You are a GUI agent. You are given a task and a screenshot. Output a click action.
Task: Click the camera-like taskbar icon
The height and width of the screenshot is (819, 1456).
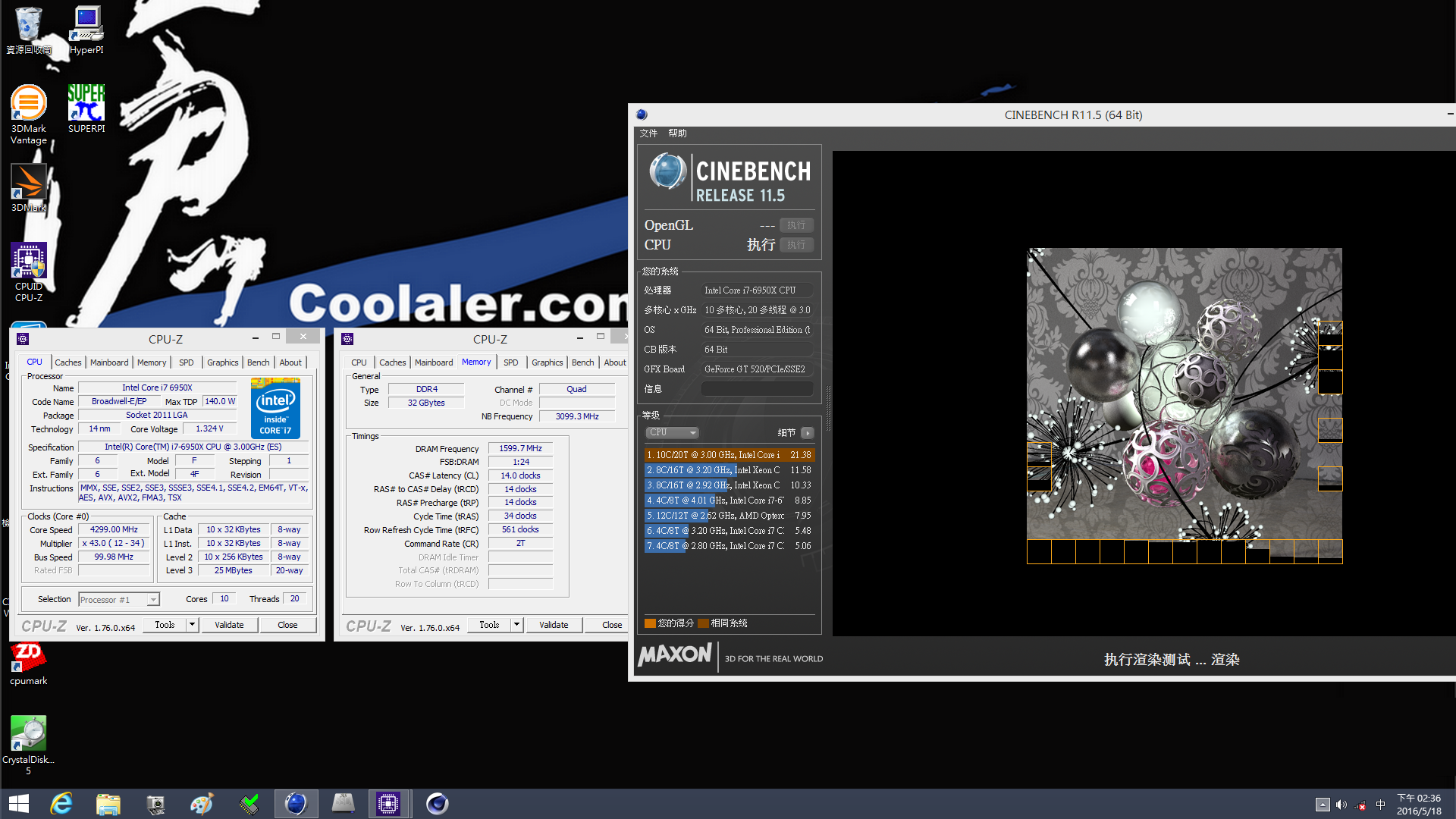coord(155,804)
